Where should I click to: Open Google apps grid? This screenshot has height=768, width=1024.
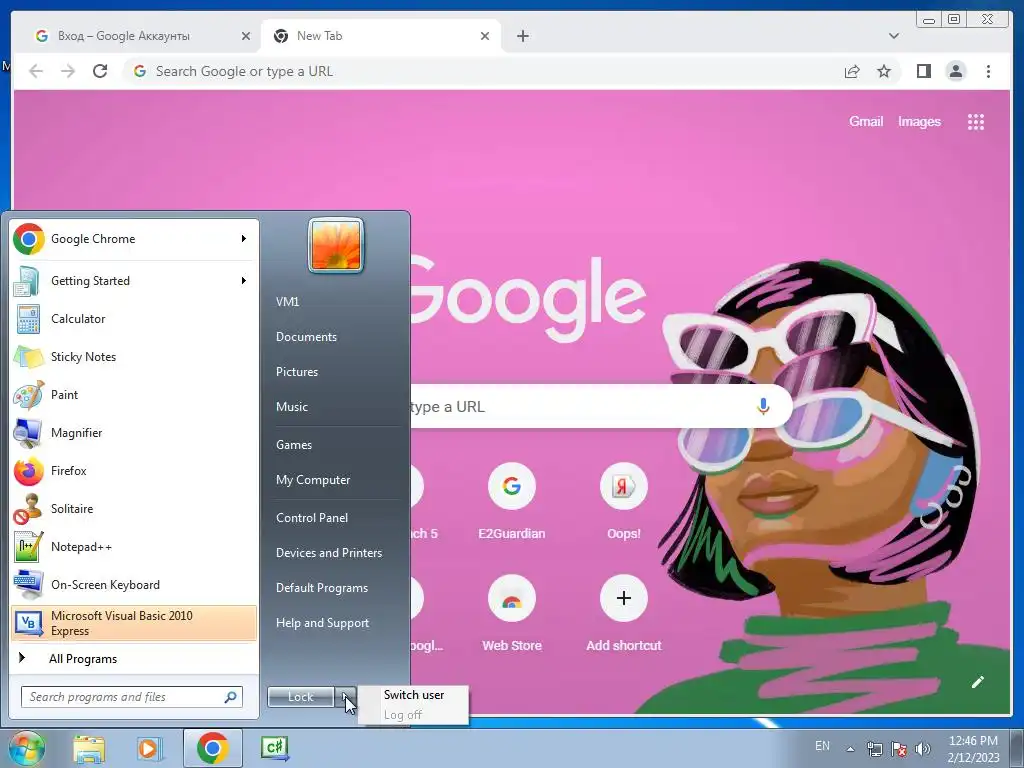[x=976, y=121]
